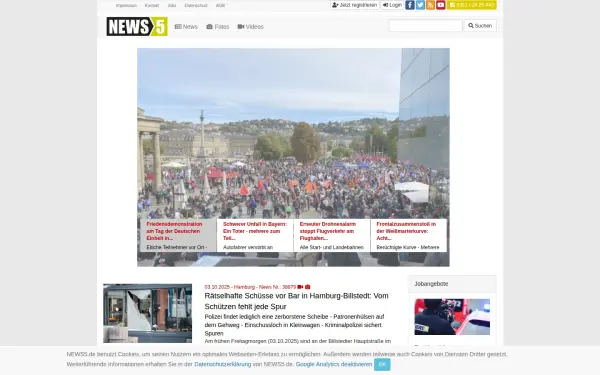Open the Jobangebote cameraman image
Screen dimensions: 600x375
tap(452, 317)
